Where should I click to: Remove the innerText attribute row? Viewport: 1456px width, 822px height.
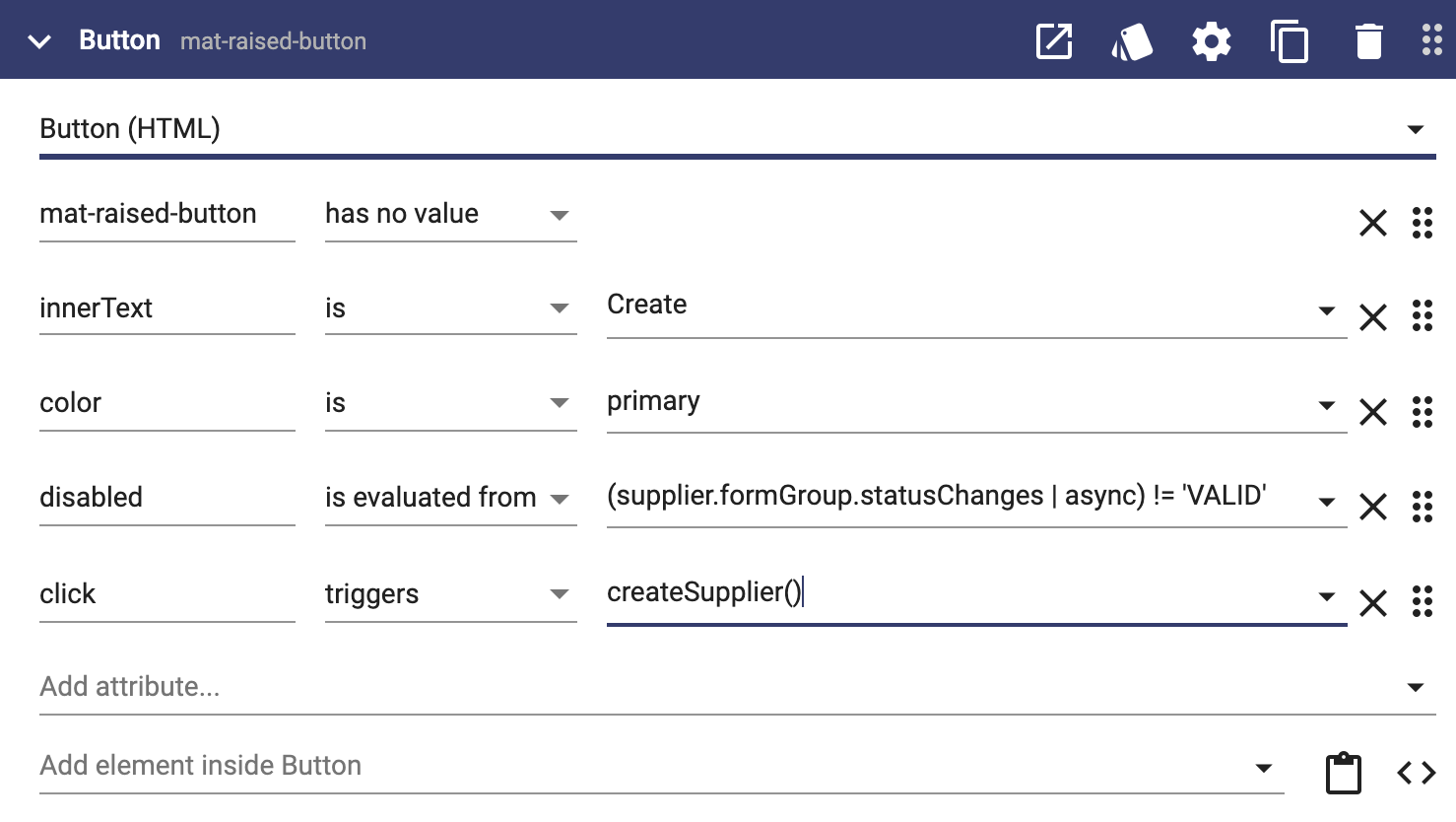(x=1373, y=317)
